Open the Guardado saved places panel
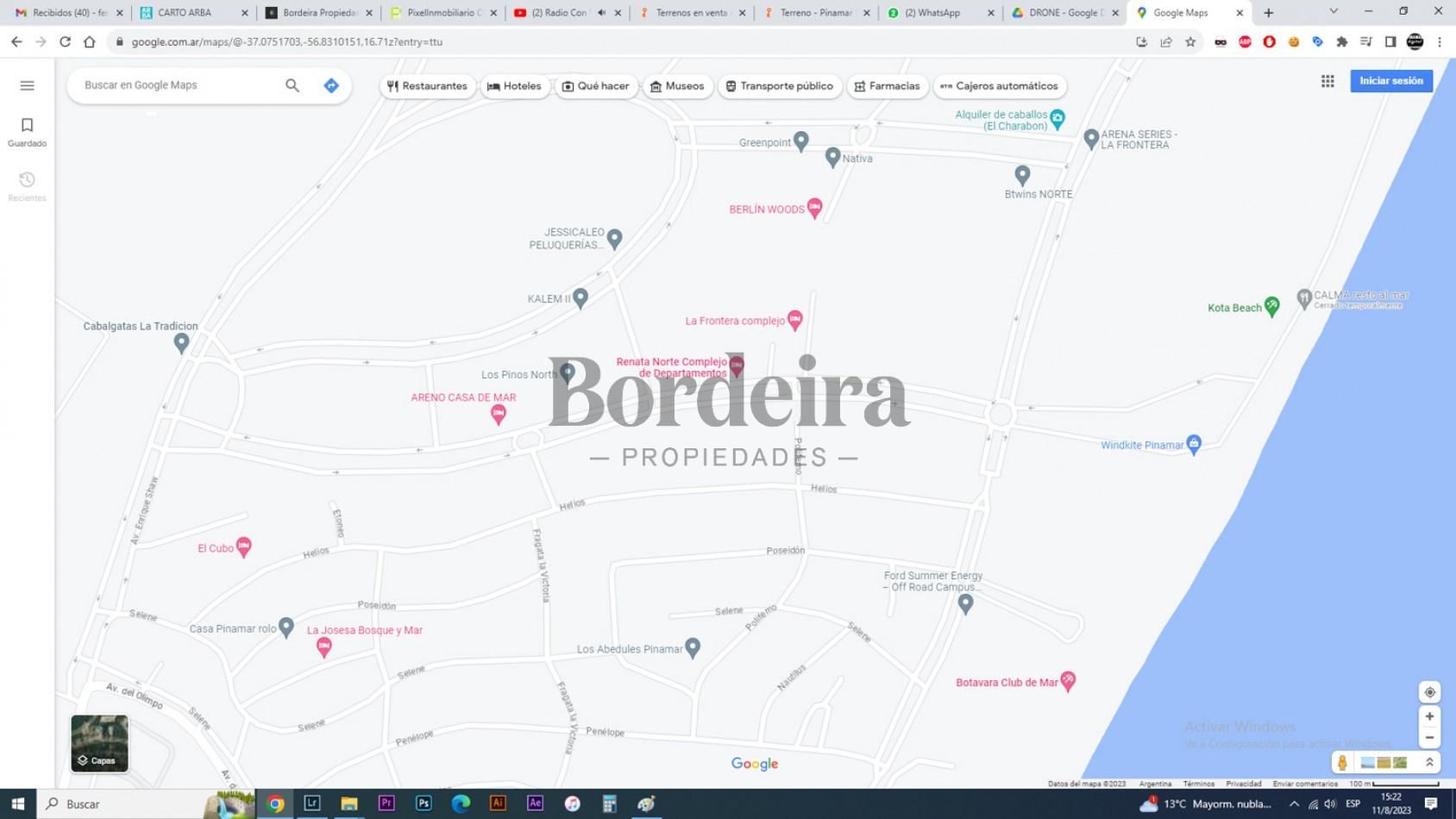 27,133
